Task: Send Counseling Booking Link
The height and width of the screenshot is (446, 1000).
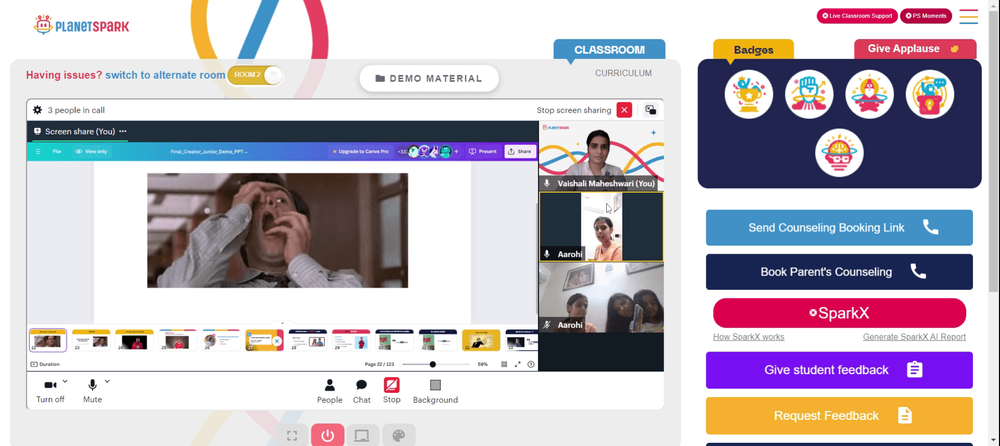Action: 839,228
